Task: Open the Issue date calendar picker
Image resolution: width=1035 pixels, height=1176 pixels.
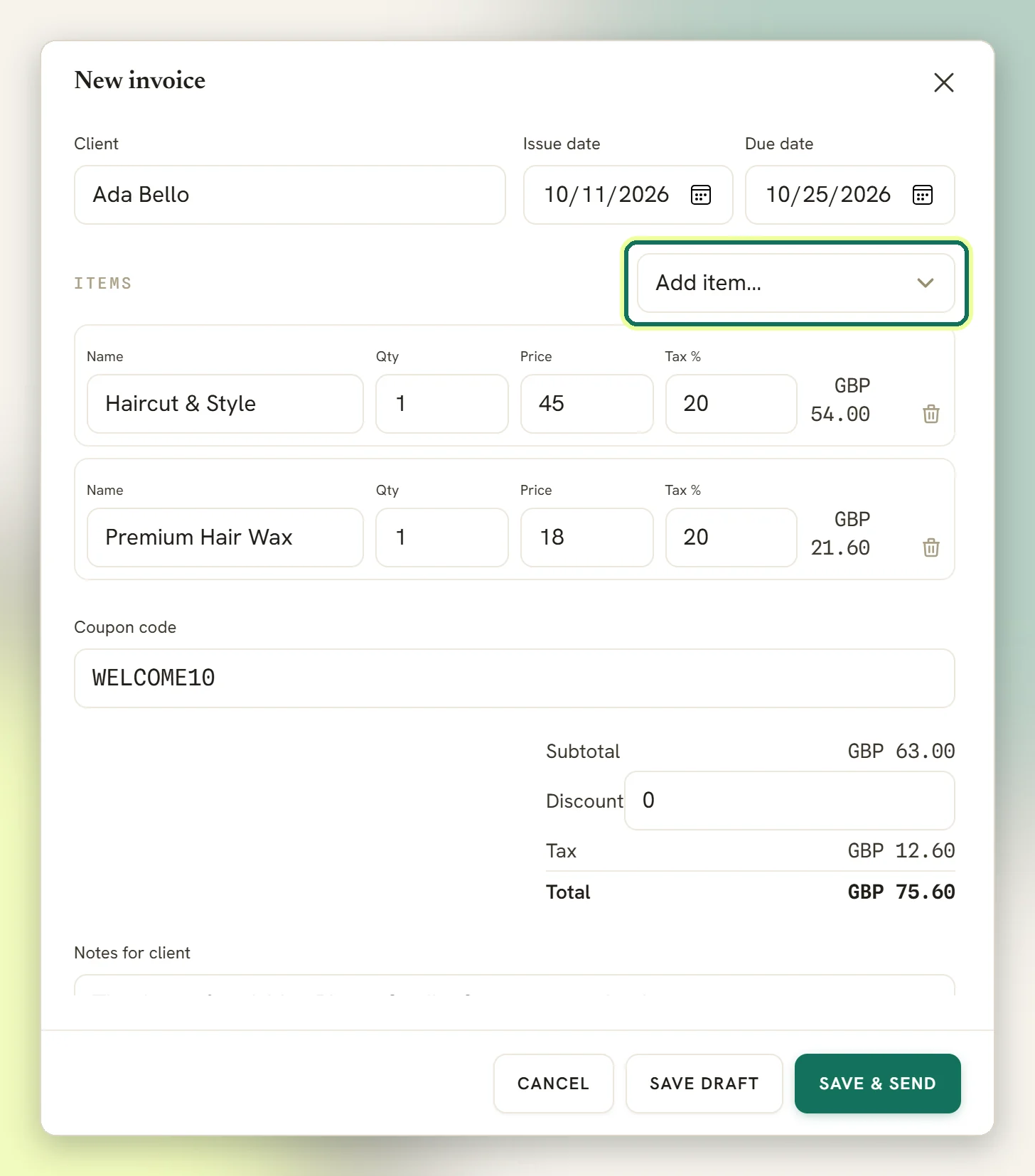Action: pyautogui.click(x=701, y=195)
